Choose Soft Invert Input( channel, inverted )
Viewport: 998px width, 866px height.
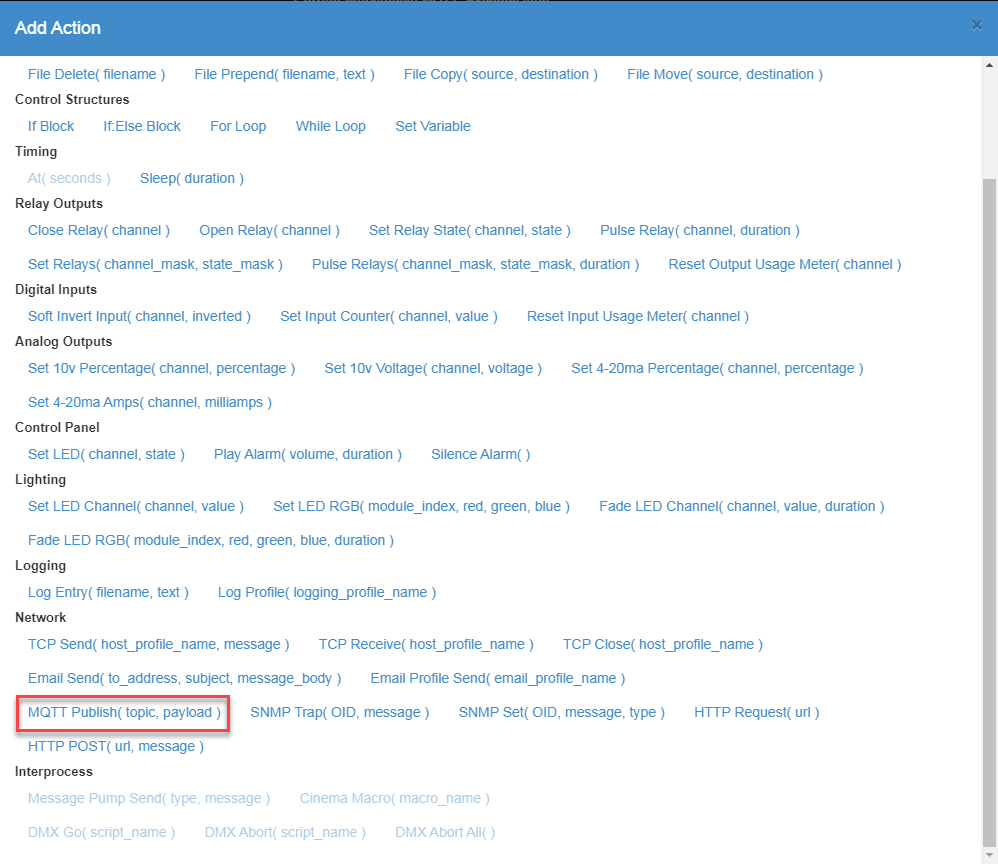(139, 316)
